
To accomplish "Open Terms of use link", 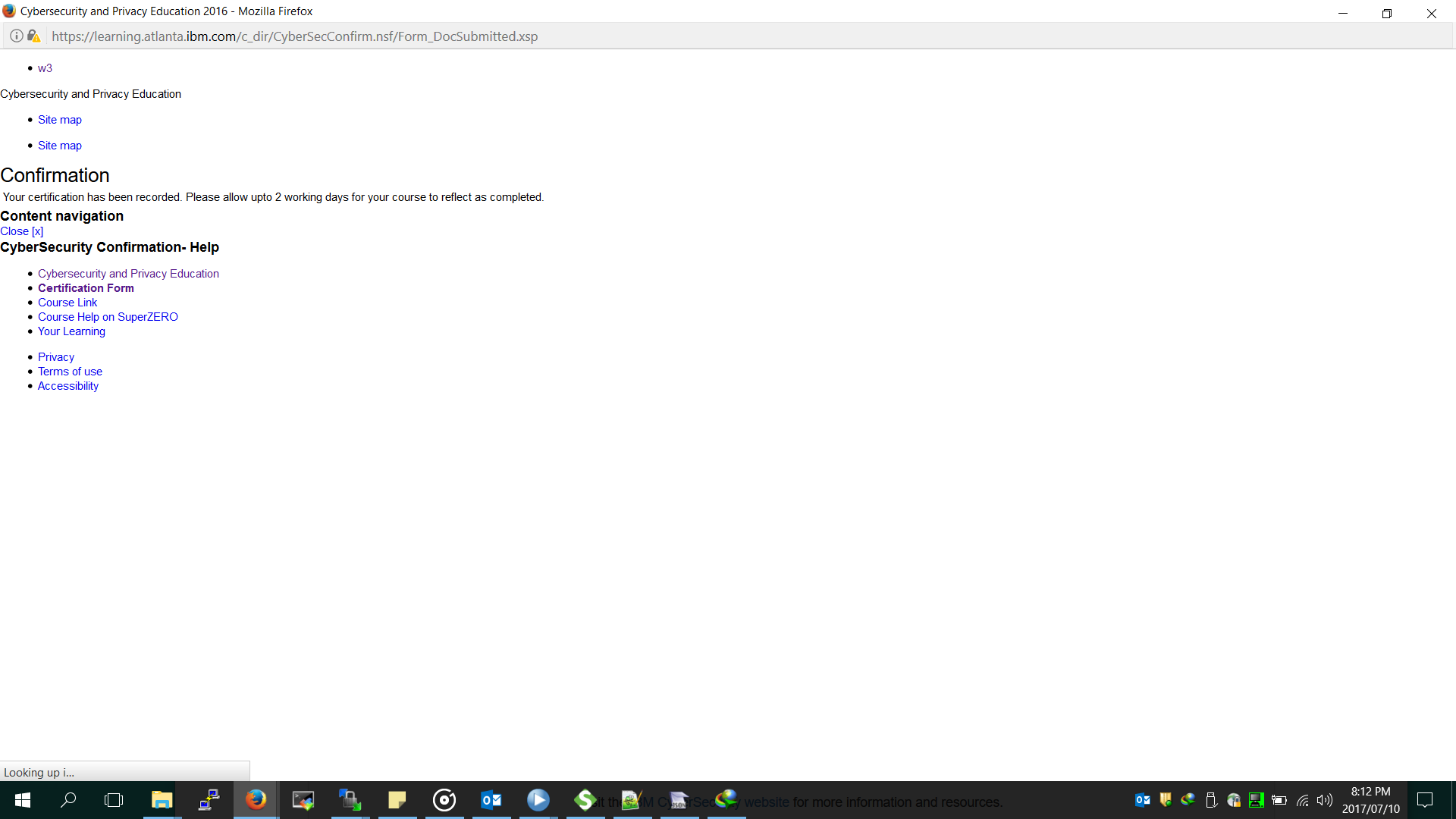I will (x=70, y=372).
